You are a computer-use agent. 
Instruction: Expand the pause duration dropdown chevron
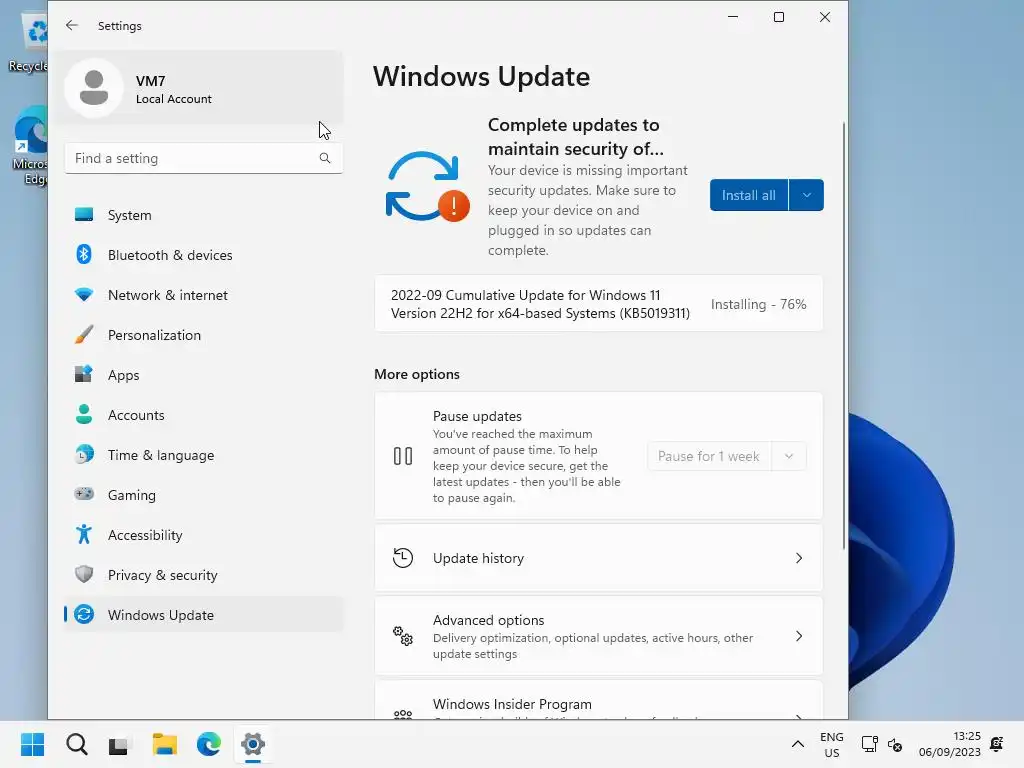(789, 456)
